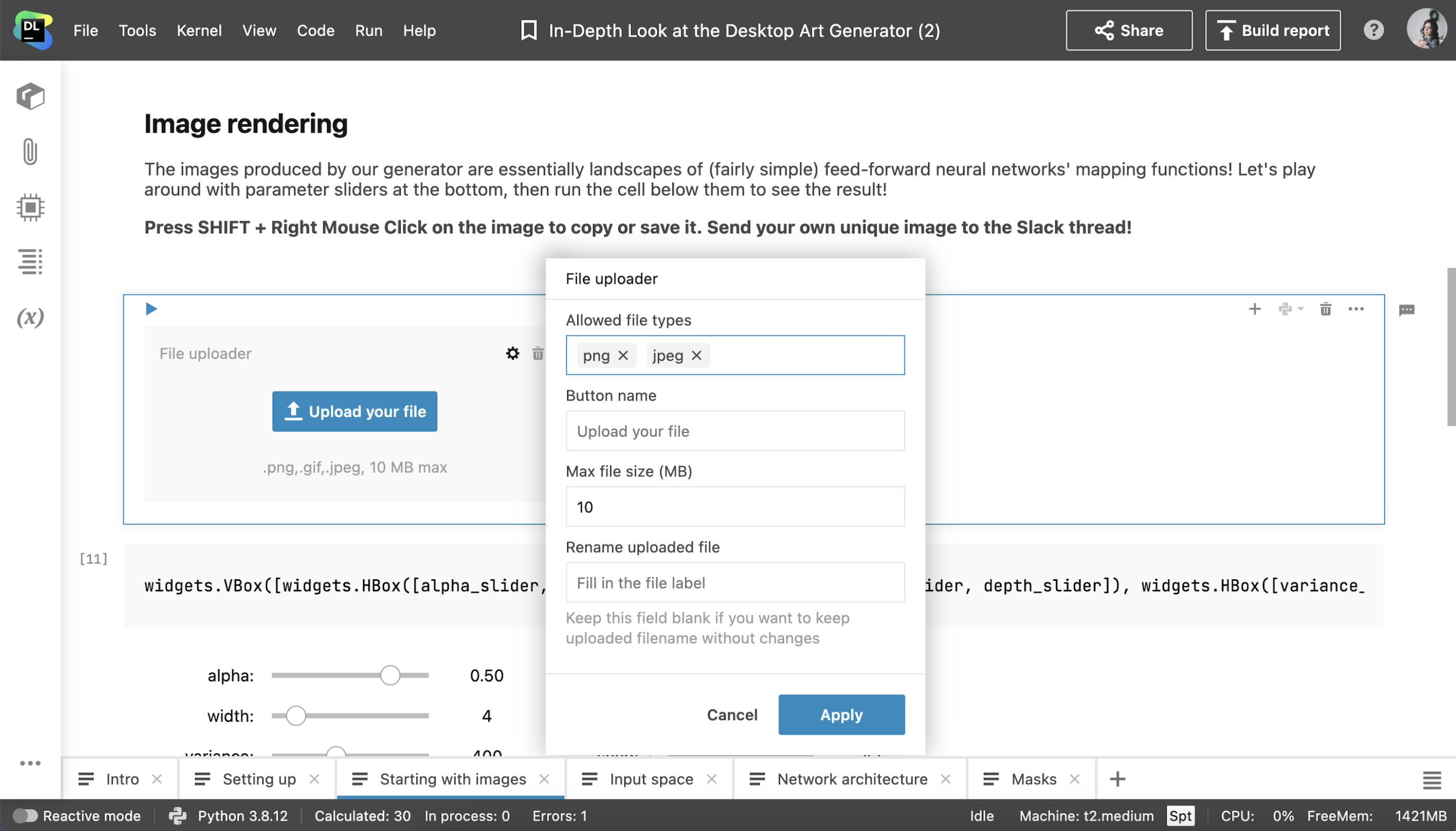Click the Build report button

(x=1272, y=30)
